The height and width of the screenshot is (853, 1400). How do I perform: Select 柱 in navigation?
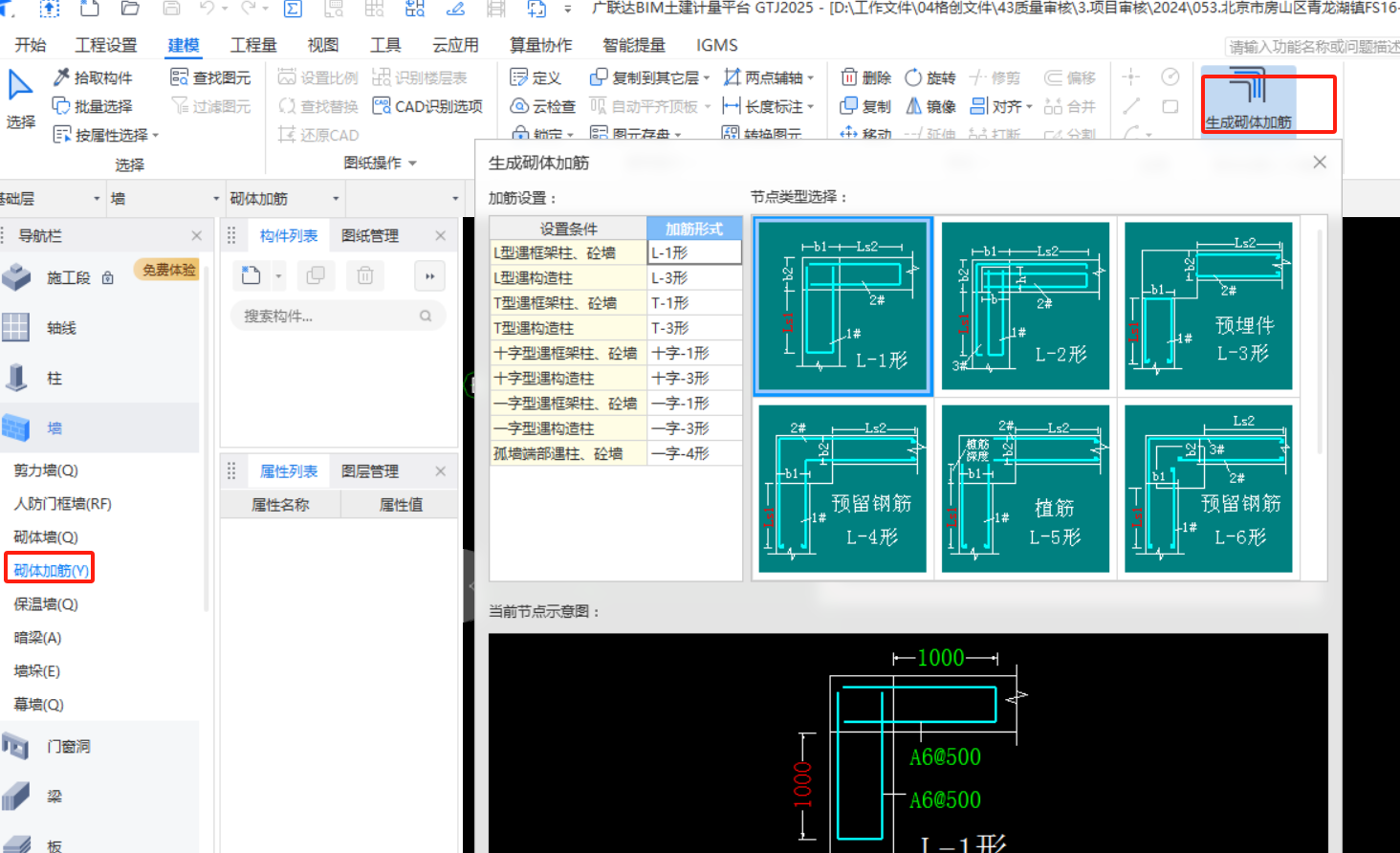(55, 379)
